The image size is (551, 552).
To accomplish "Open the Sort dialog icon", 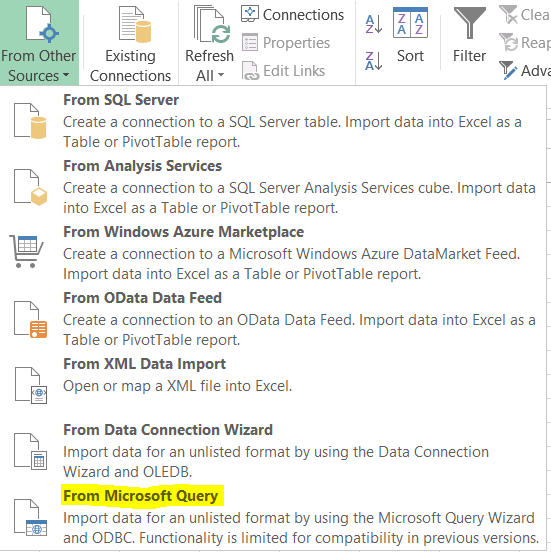I will pyautogui.click(x=410, y=23).
